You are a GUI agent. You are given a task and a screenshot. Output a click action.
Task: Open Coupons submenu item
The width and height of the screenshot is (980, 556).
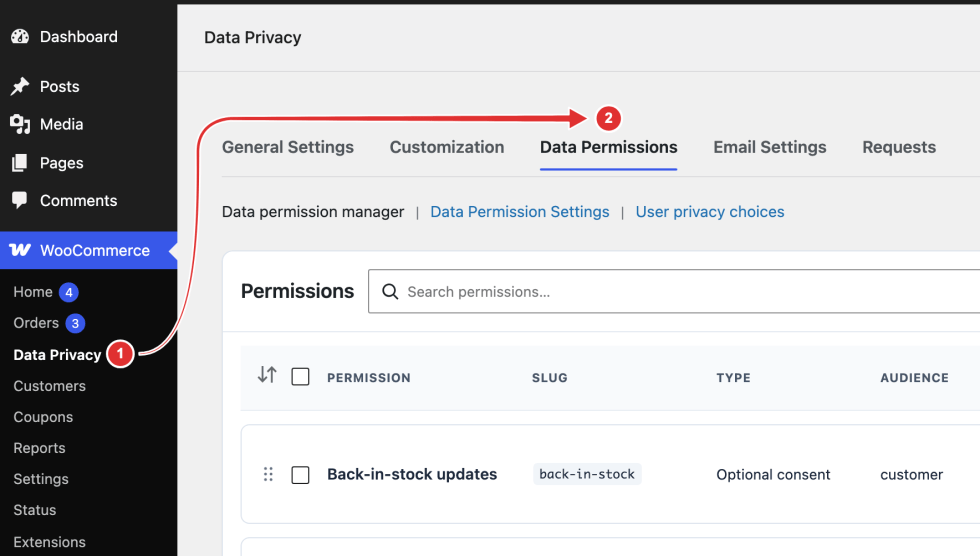point(43,417)
